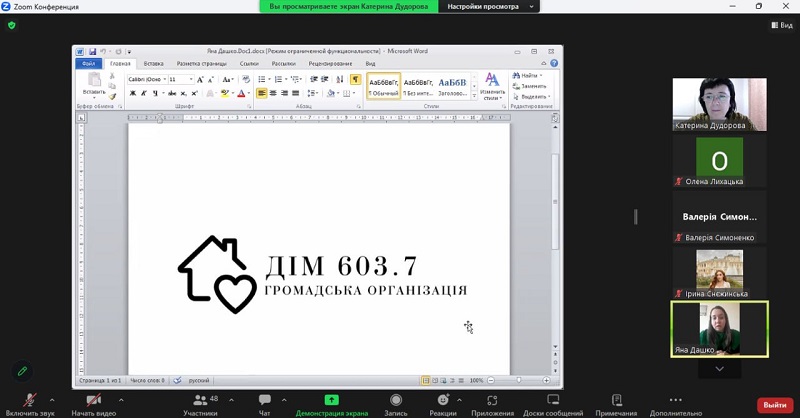Open Примечания notes
Screen dimensions: 800x418
coord(616,405)
